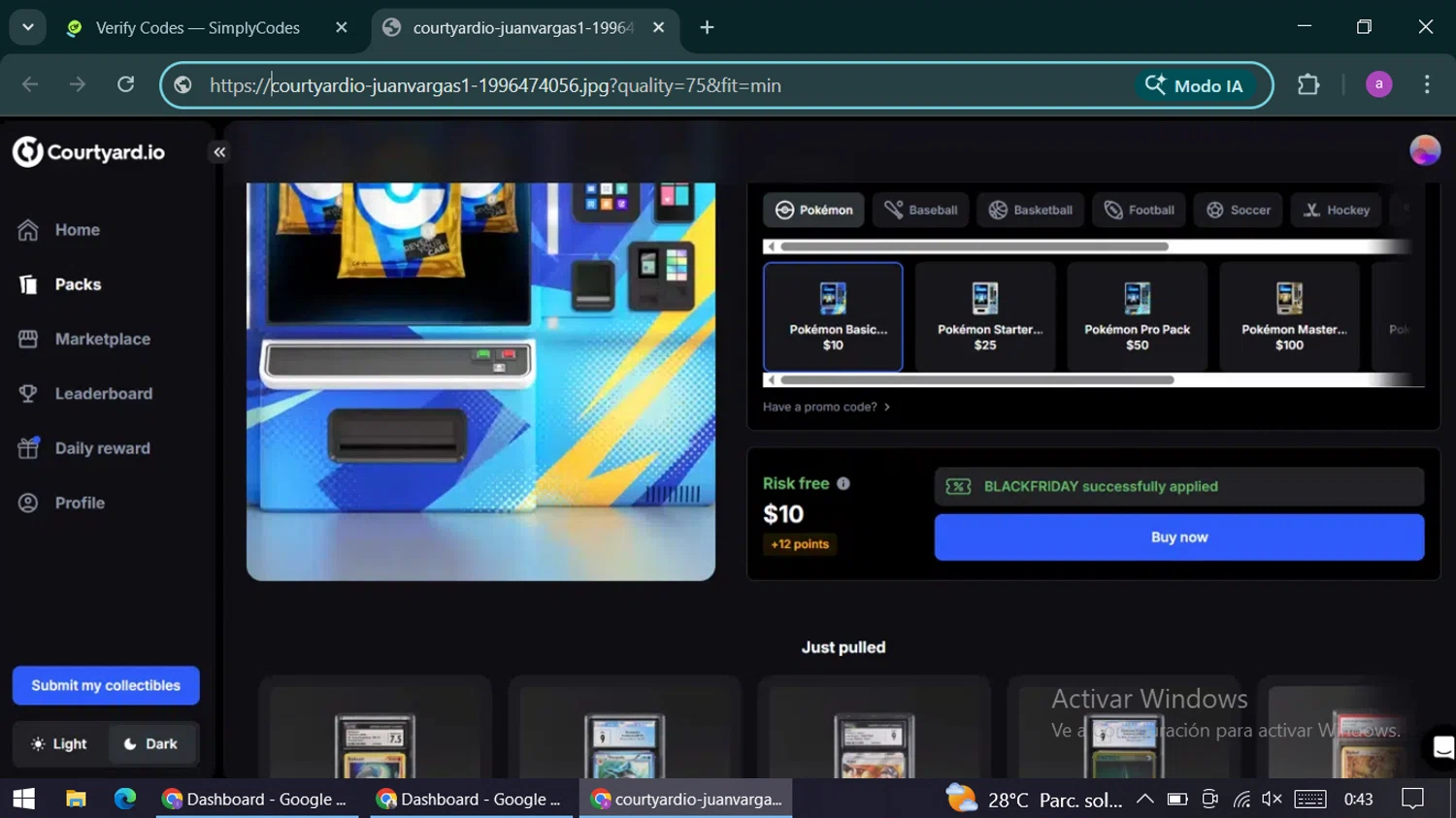Click the category tabs horizontal scrollbar
This screenshot has width=1456, height=818.
click(x=975, y=246)
